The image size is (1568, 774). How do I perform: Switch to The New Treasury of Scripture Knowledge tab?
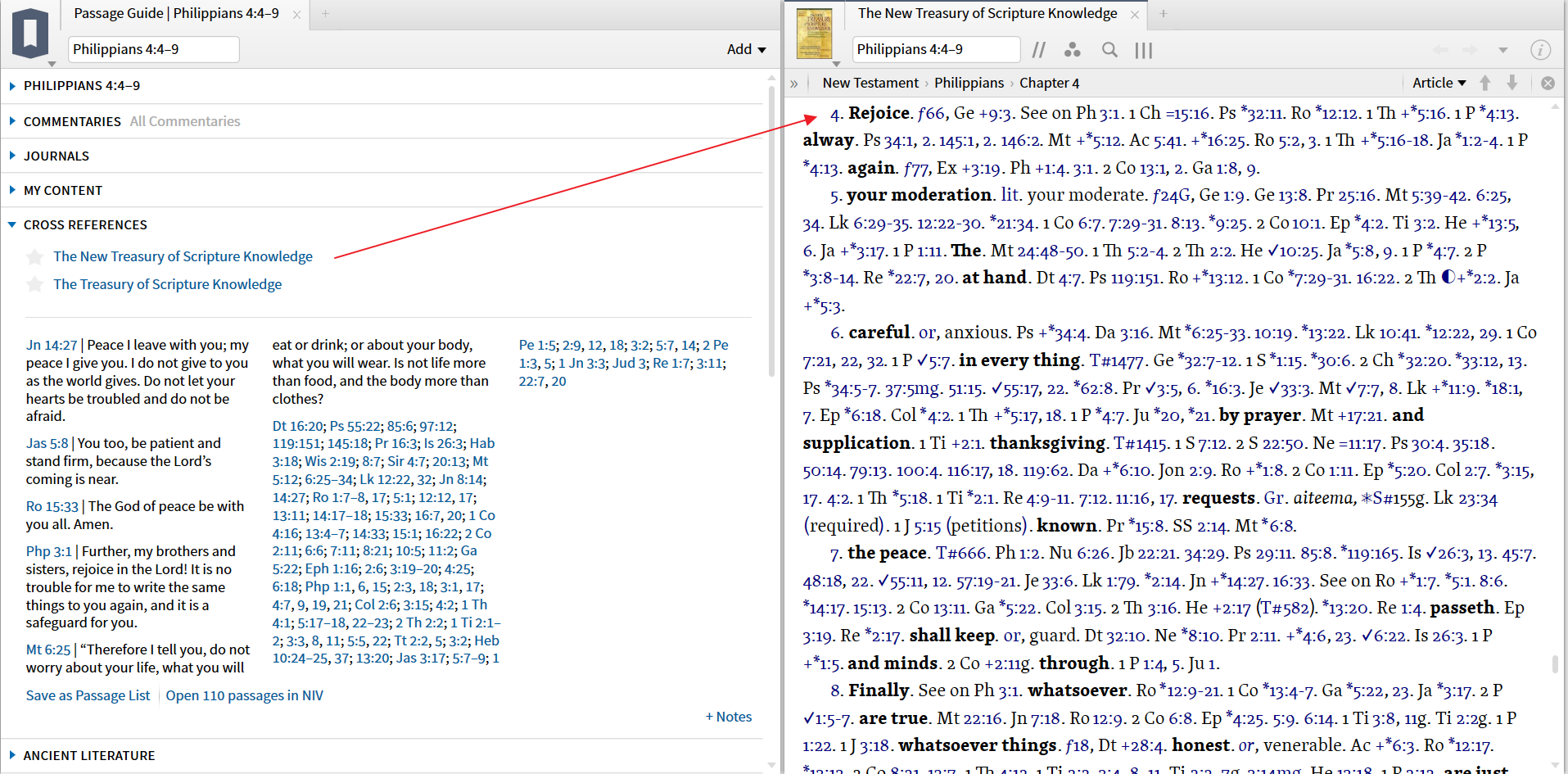point(987,13)
